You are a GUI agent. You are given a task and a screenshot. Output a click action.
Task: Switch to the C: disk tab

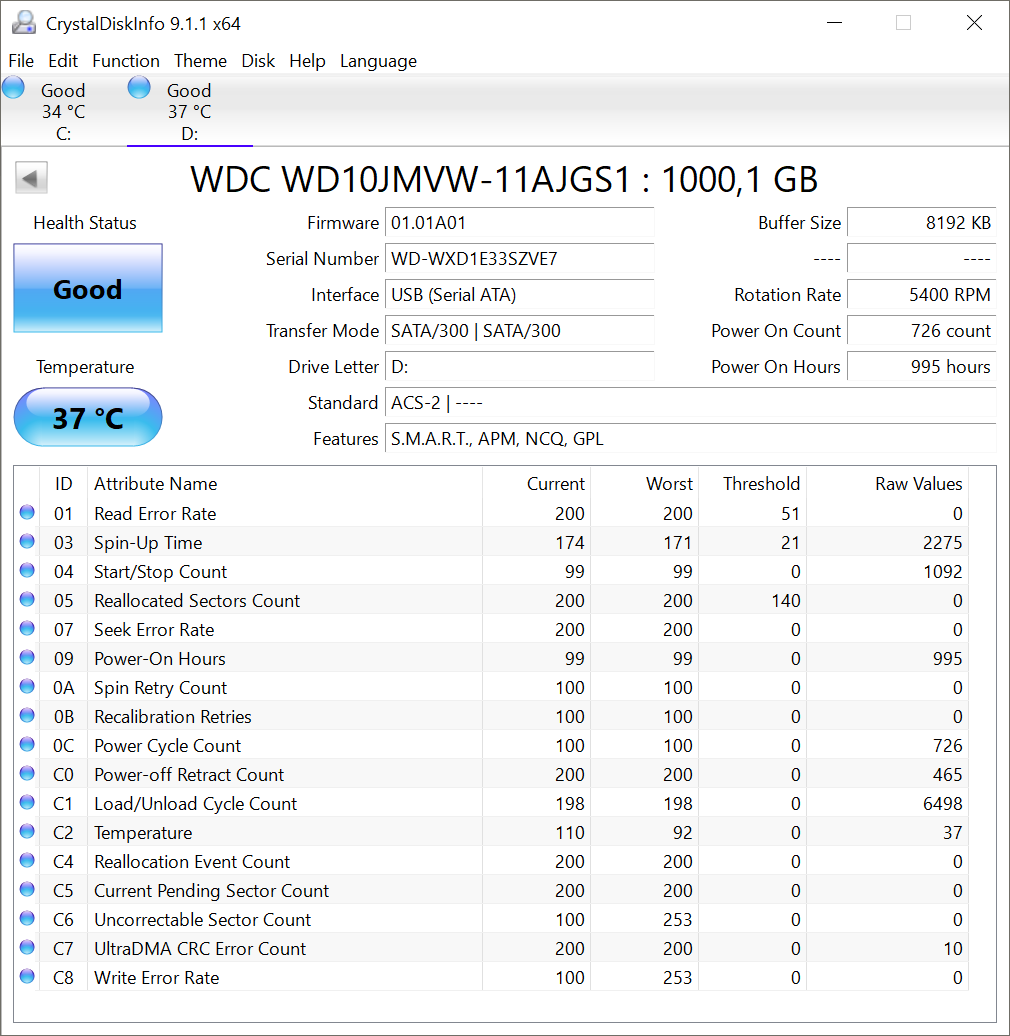pyautogui.click(x=63, y=111)
